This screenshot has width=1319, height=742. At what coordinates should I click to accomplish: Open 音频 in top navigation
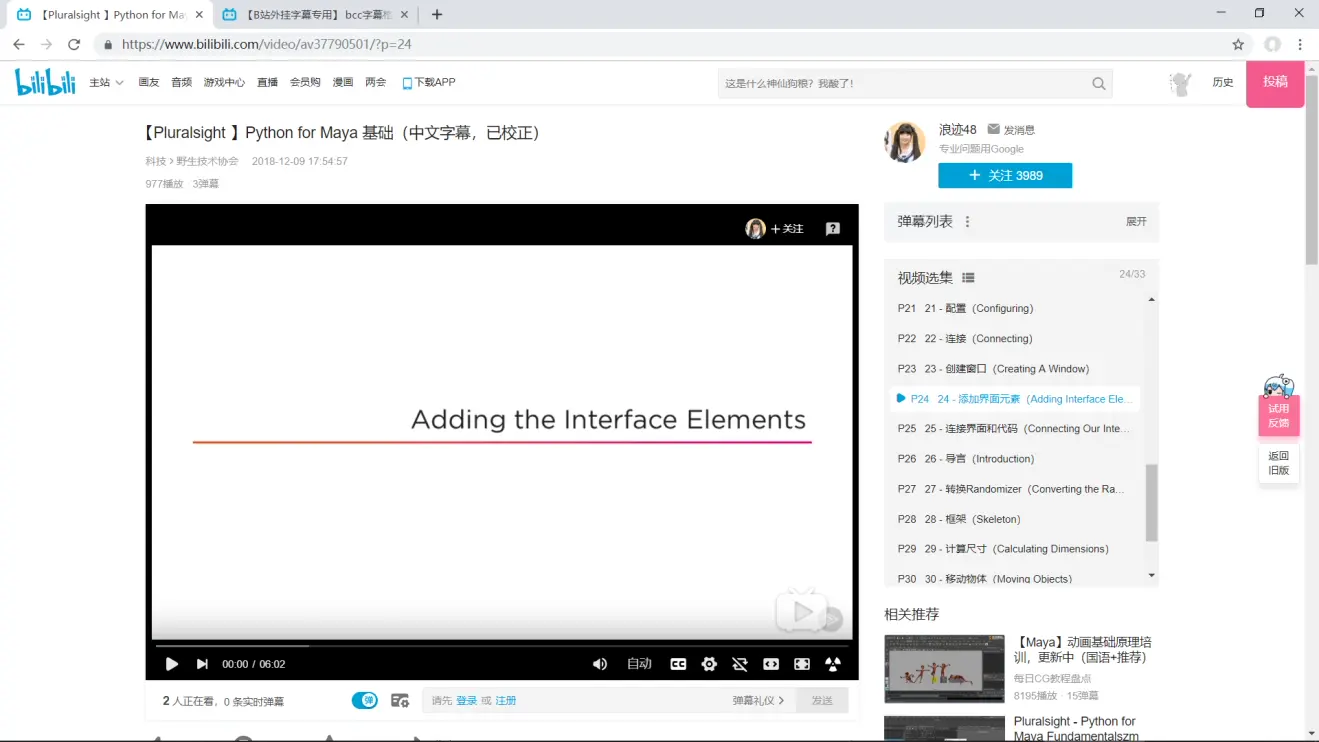pyautogui.click(x=181, y=82)
